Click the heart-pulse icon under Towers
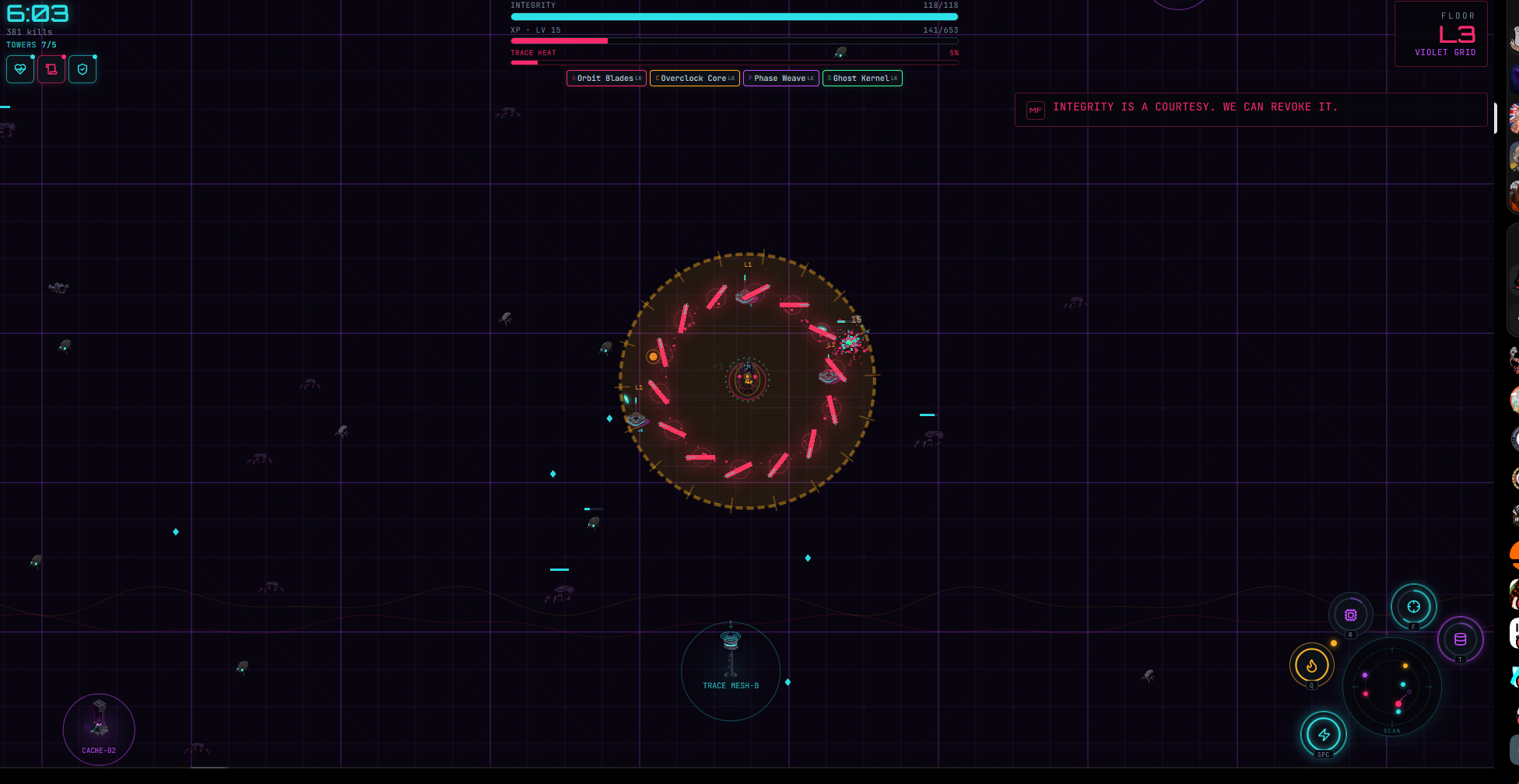 [x=20, y=69]
